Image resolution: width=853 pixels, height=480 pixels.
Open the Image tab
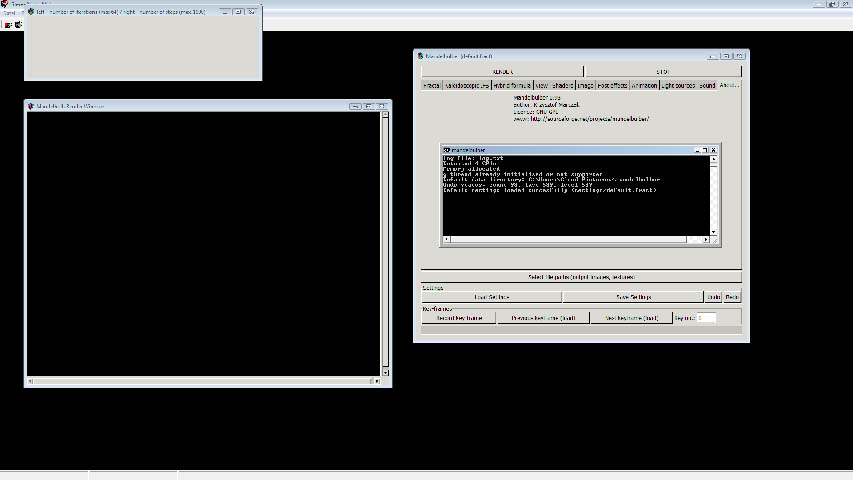tap(585, 85)
